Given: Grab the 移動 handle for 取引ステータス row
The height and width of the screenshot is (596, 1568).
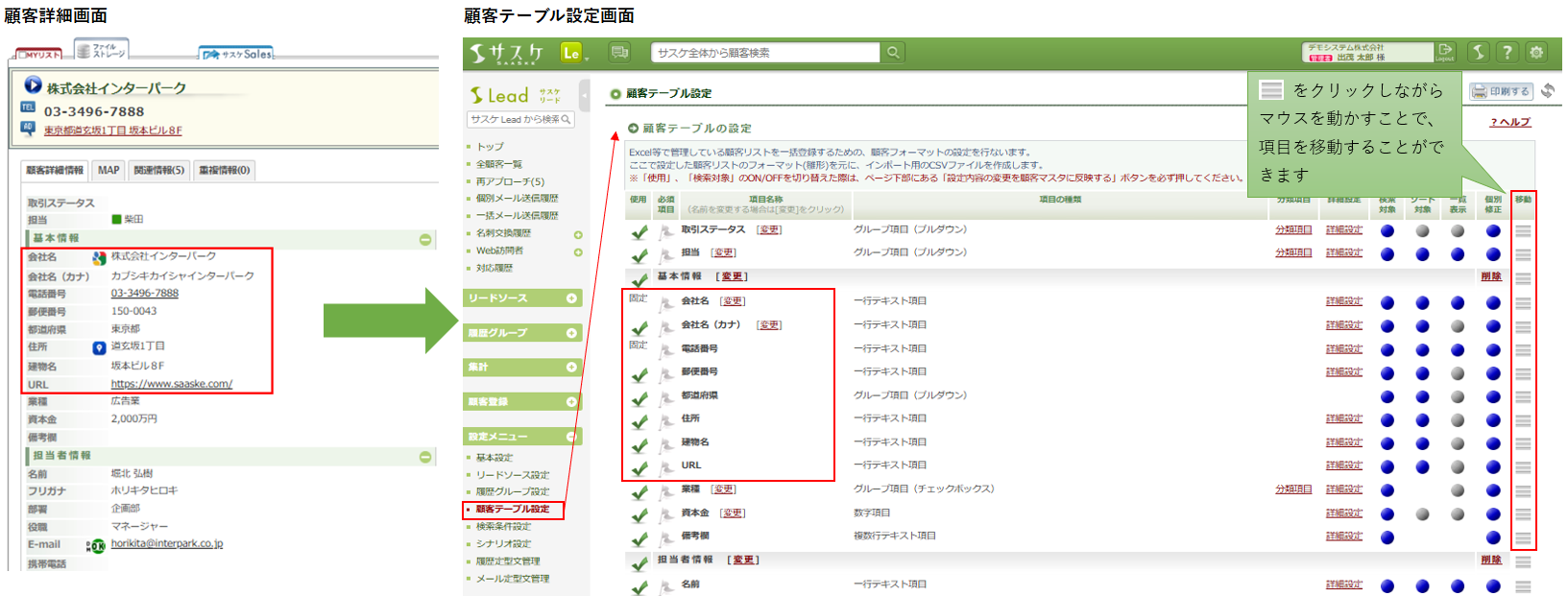Looking at the screenshot, I should click(x=1523, y=231).
